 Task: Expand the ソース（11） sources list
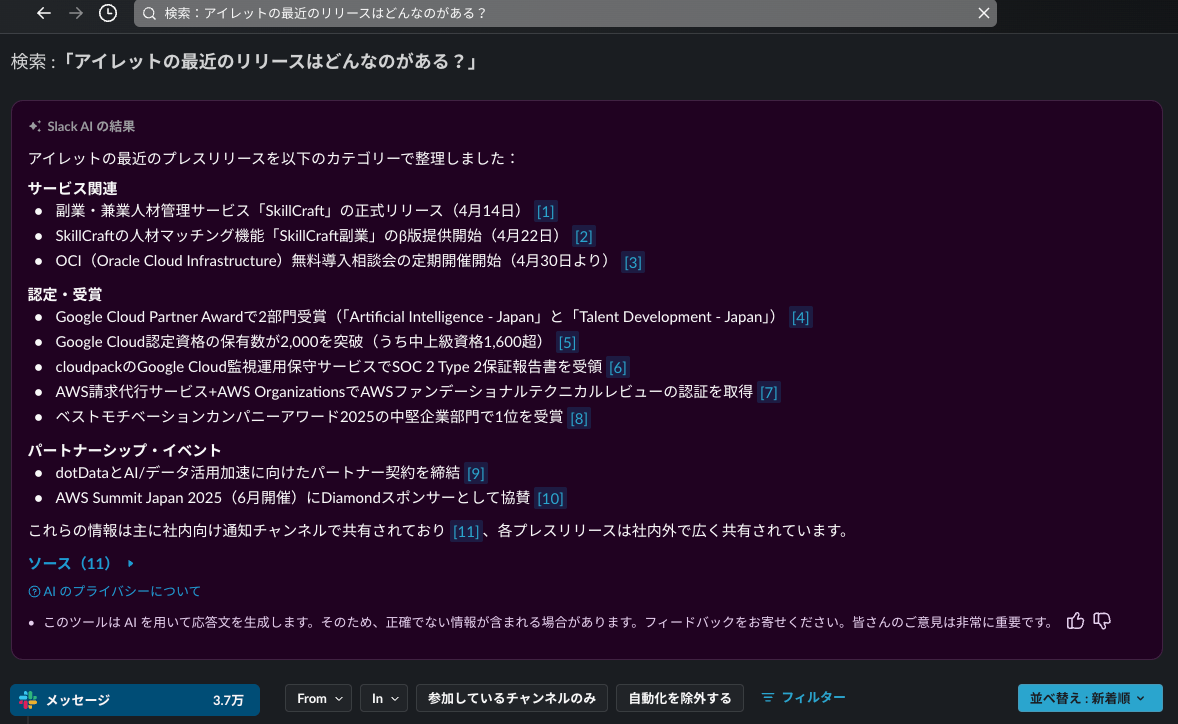pos(81,563)
